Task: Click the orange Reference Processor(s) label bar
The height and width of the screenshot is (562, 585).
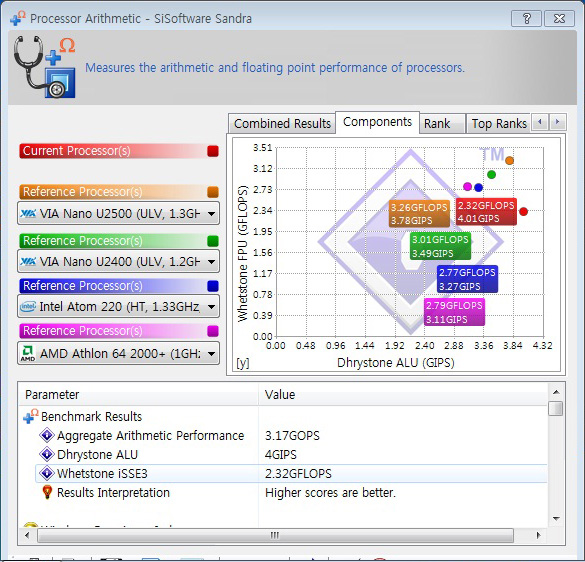Action: click(x=119, y=192)
